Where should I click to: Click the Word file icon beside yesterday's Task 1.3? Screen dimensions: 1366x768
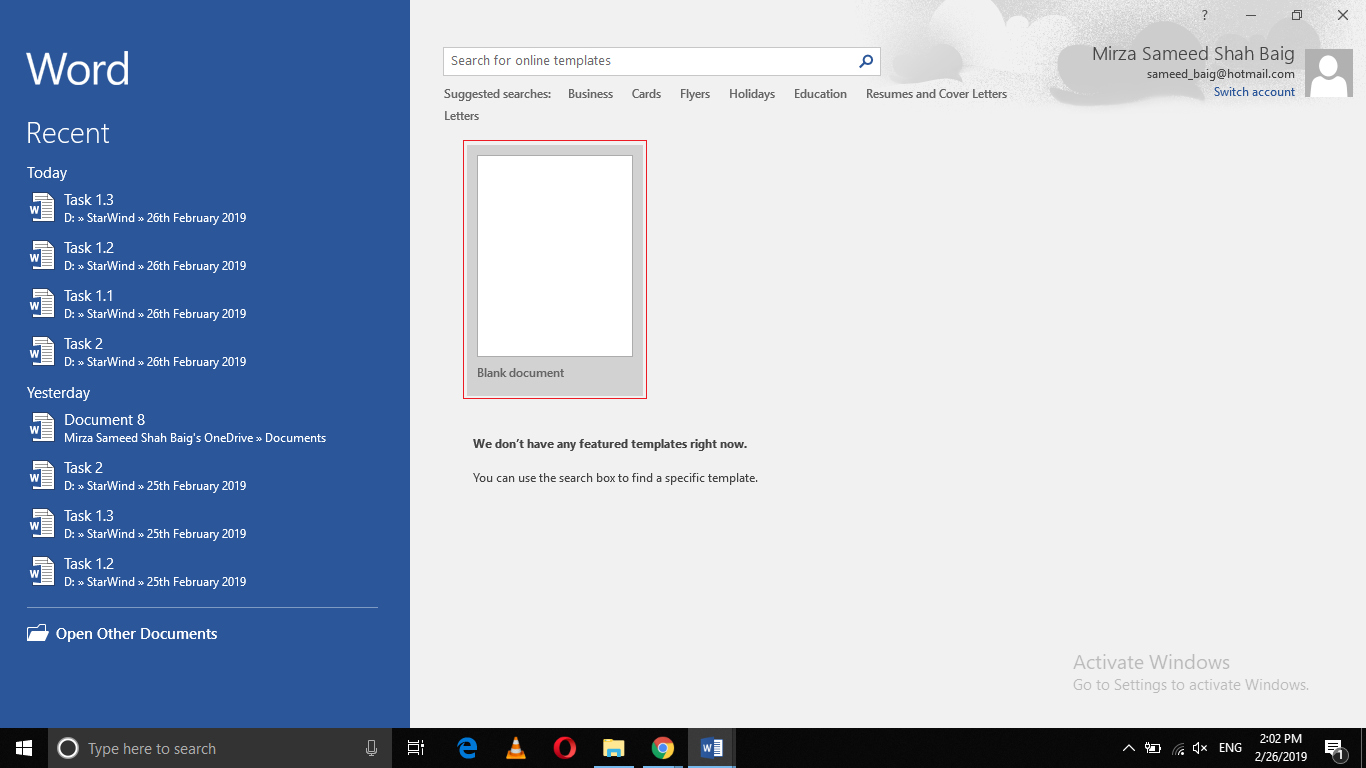pyautogui.click(x=41, y=524)
